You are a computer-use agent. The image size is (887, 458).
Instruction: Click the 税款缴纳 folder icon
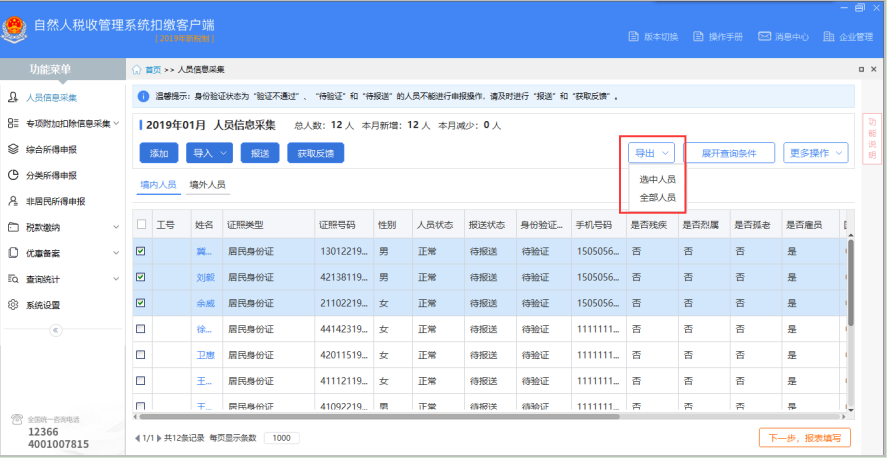[x=13, y=227]
